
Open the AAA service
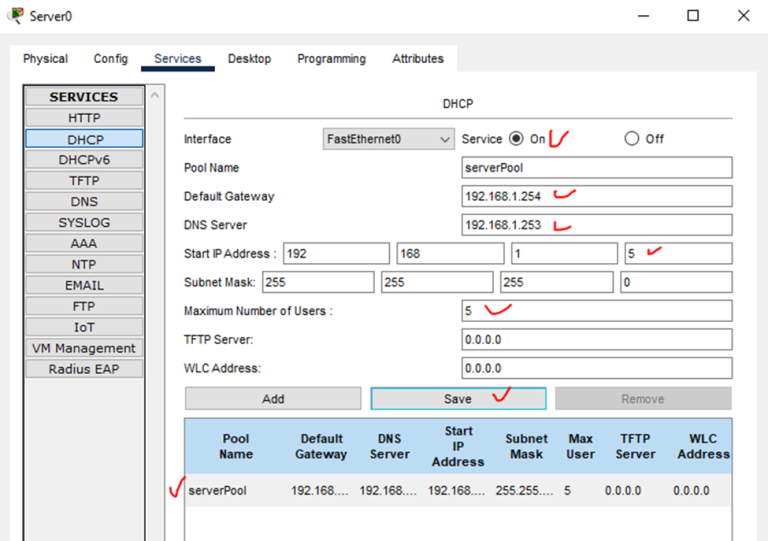84,244
